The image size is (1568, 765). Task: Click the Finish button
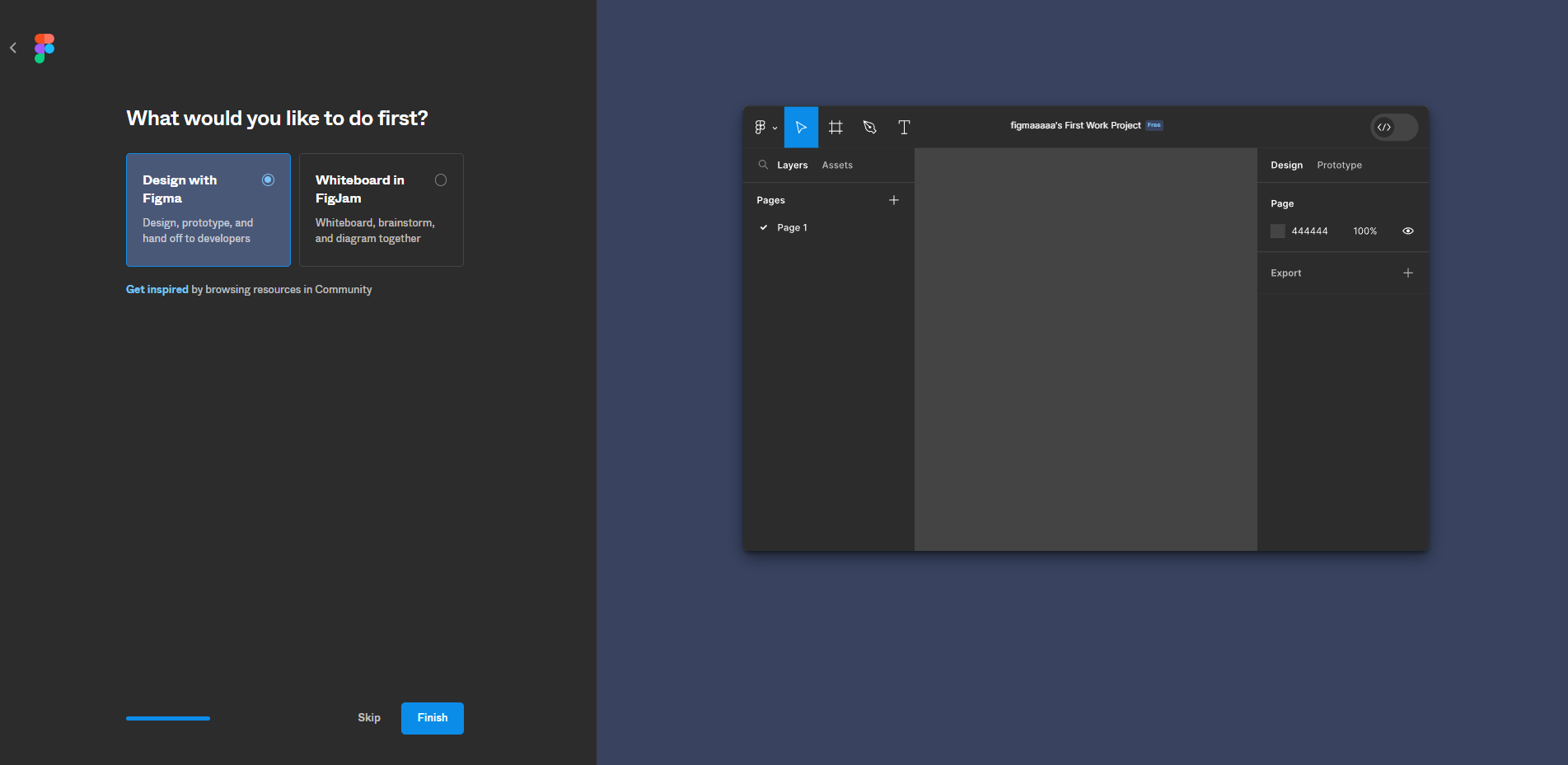point(433,718)
